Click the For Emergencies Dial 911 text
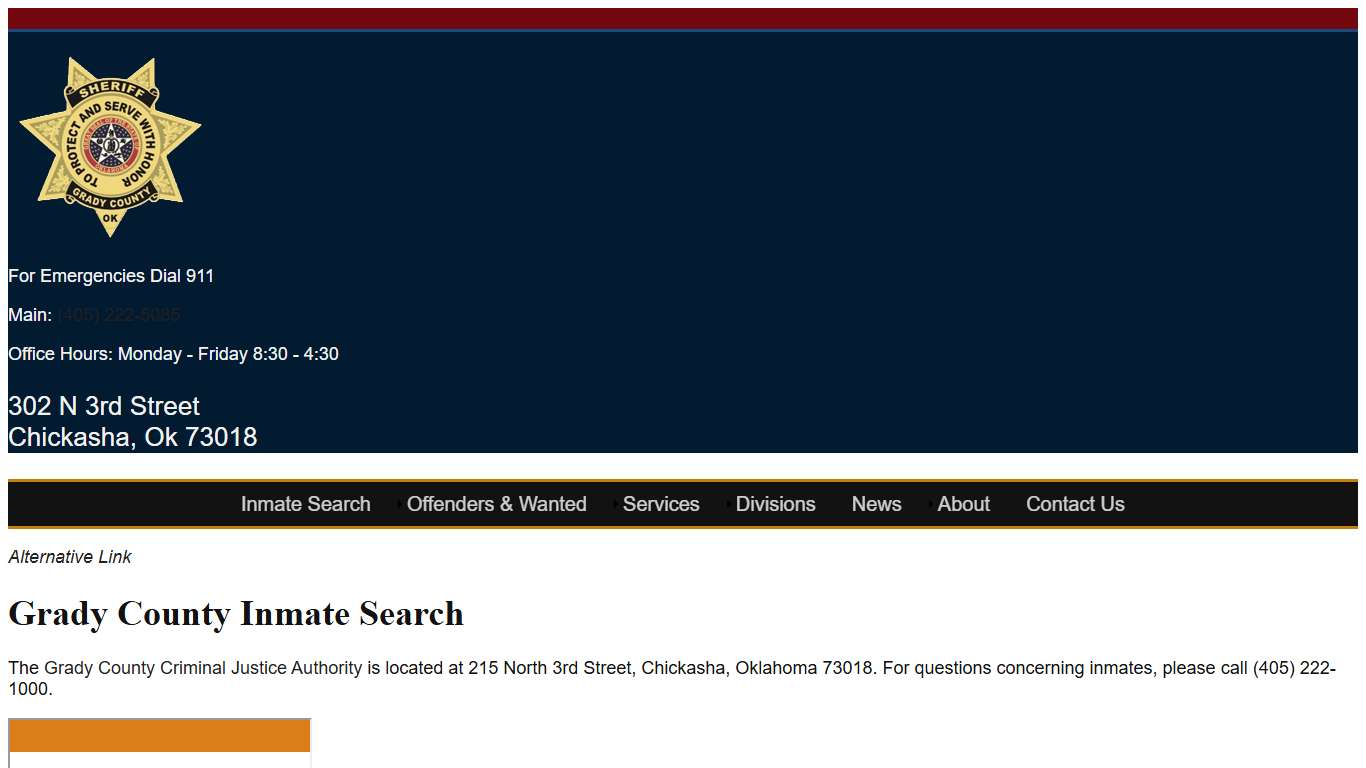 point(110,275)
